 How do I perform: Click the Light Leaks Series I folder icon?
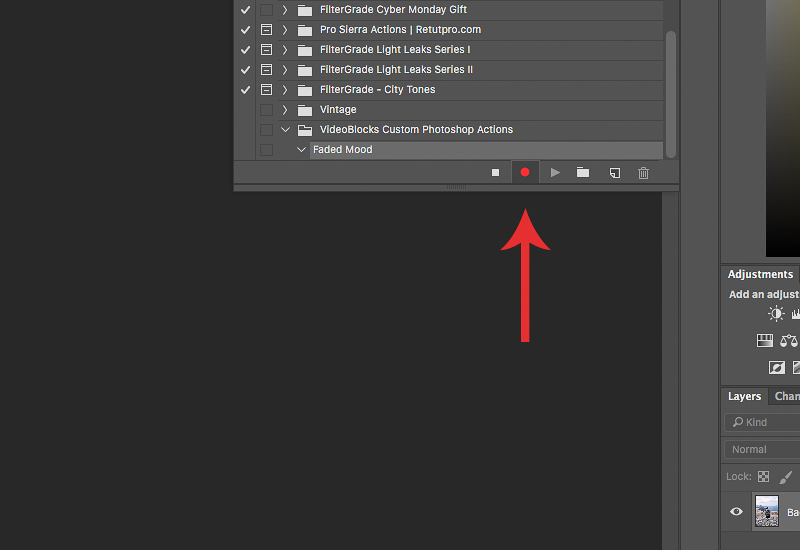pos(305,50)
